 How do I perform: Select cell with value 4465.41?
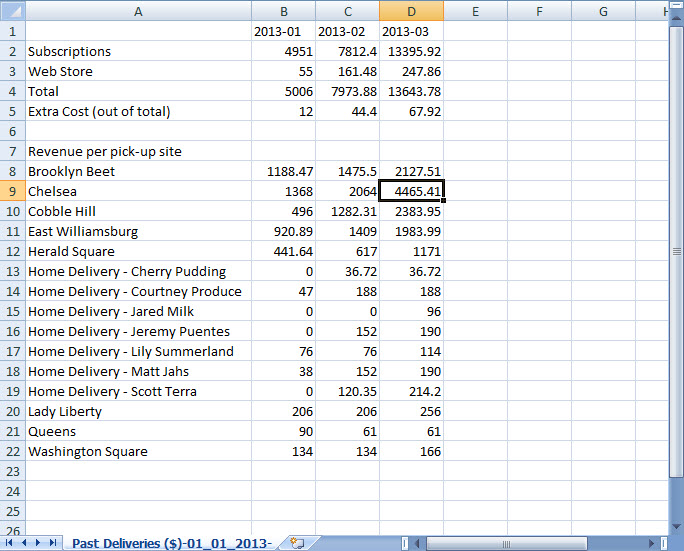point(411,191)
